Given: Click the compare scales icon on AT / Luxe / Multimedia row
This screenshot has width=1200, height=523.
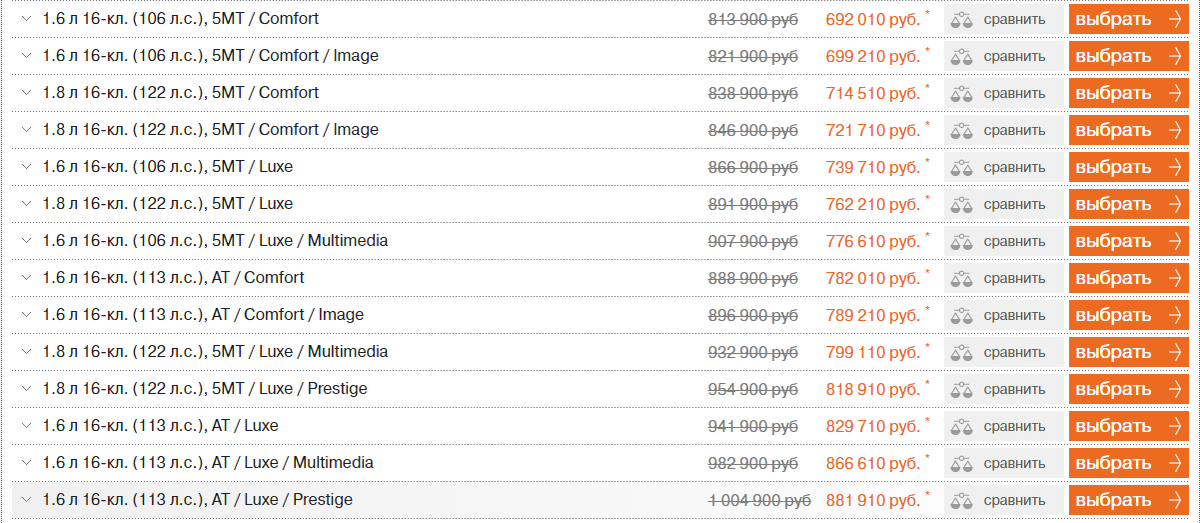Looking at the screenshot, I should pos(962,463).
